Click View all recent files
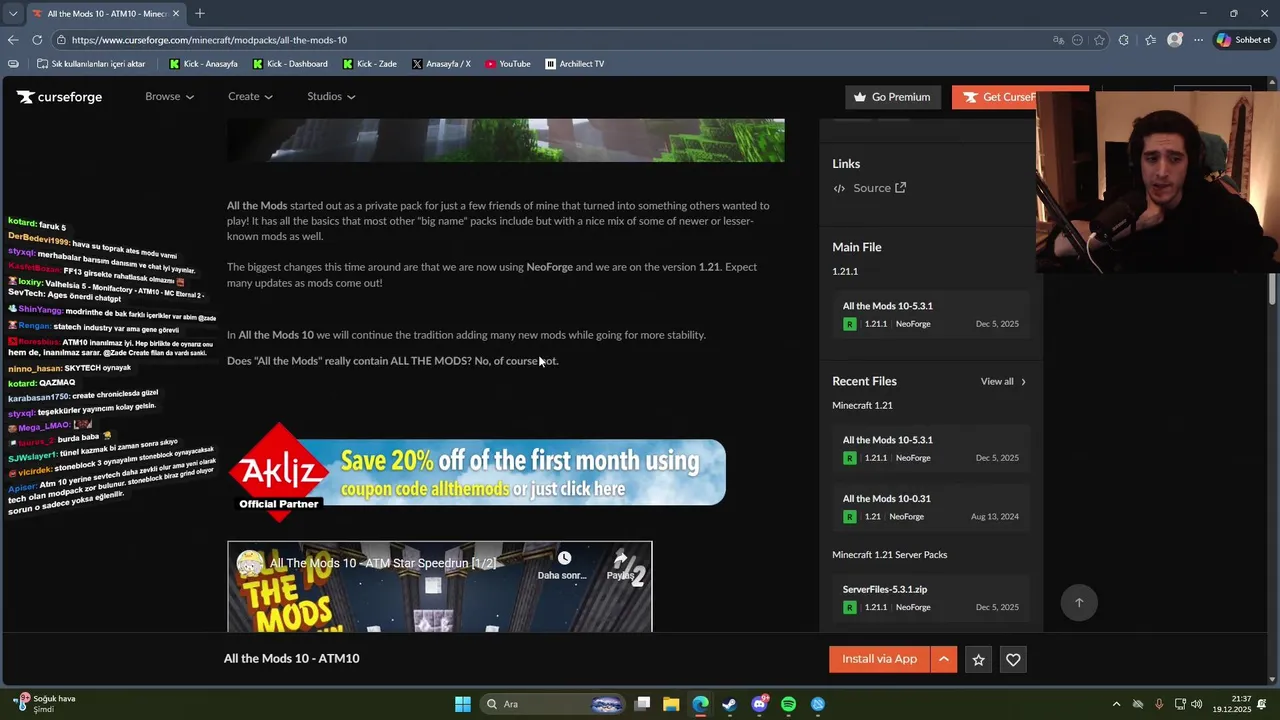The image size is (1280, 720). [x=1003, y=381]
